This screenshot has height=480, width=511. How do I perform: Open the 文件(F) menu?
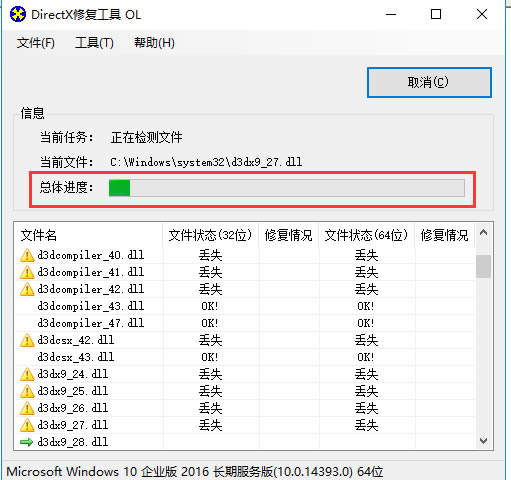coord(36,43)
